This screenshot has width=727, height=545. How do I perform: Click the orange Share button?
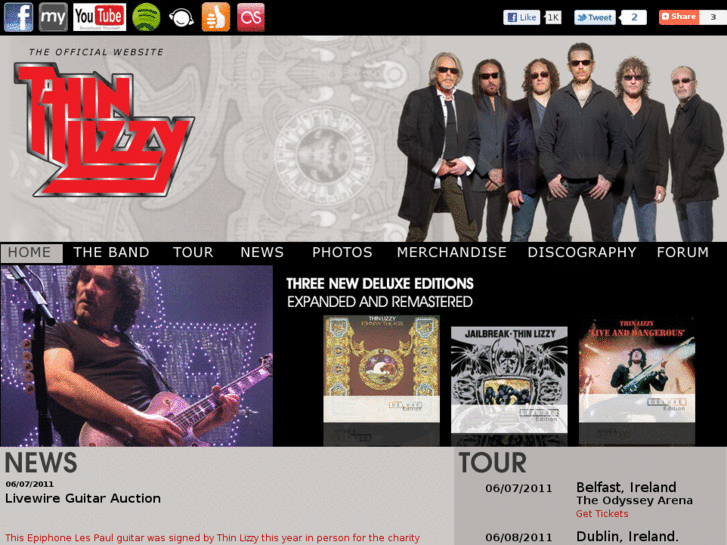pos(679,17)
